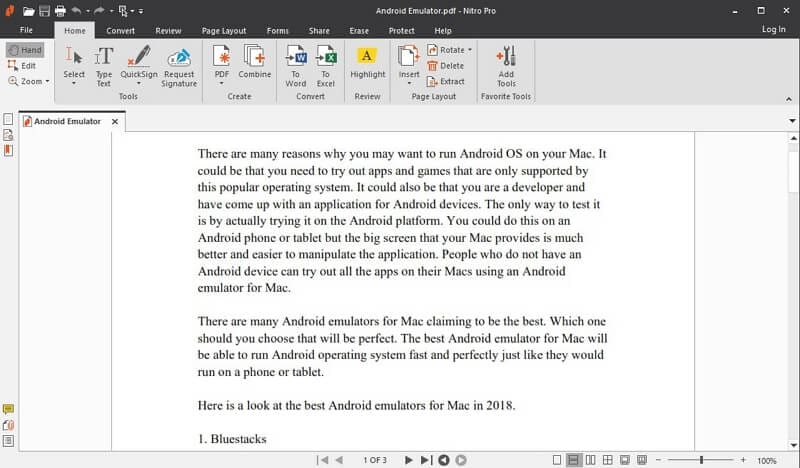Open the Page Layout tab
Screen dimensions: 800x468
pos(223,31)
